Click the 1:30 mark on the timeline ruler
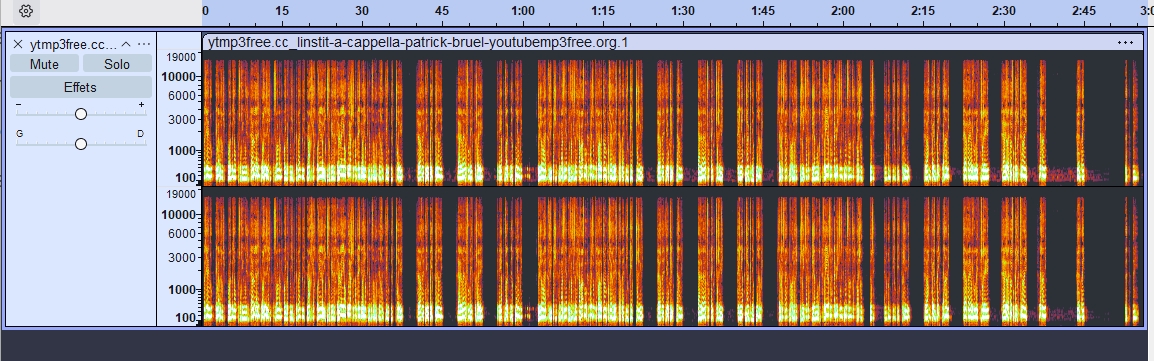 click(x=682, y=11)
